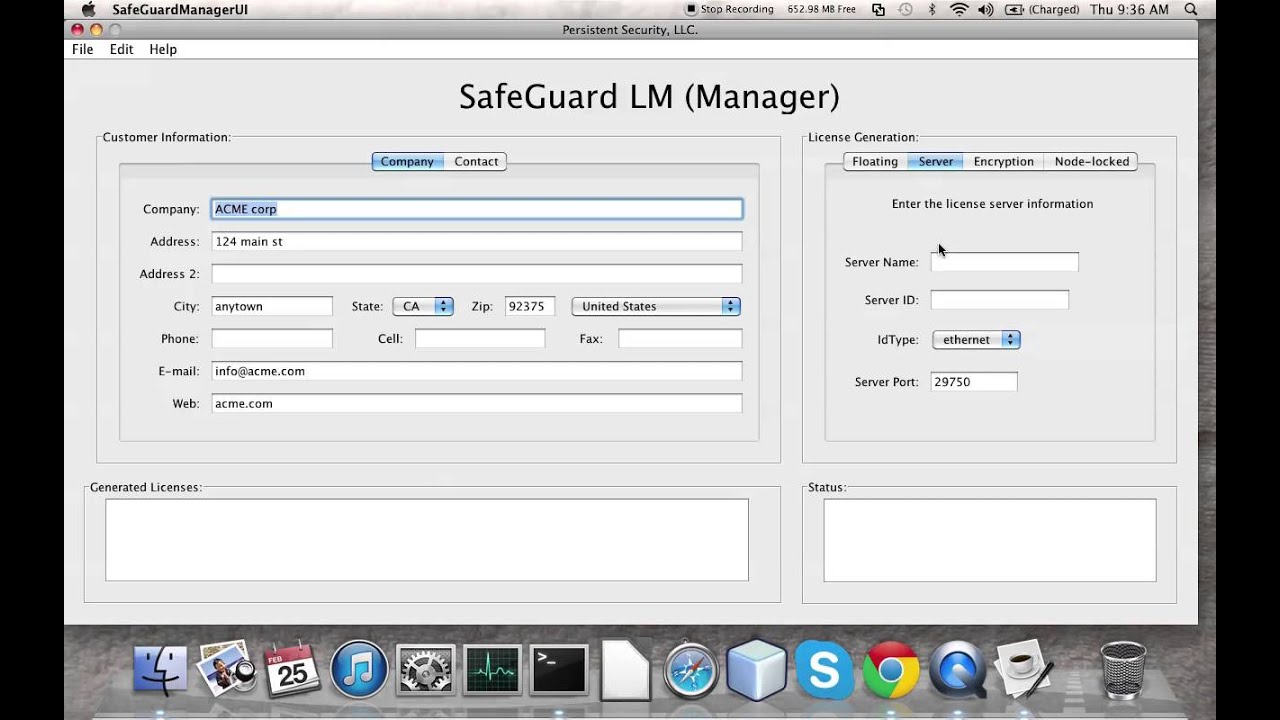This screenshot has width=1280, height=720.
Task: Open SafeGuardManagerUI application menu
Action: pyautogui.click(x=180, y=9)
